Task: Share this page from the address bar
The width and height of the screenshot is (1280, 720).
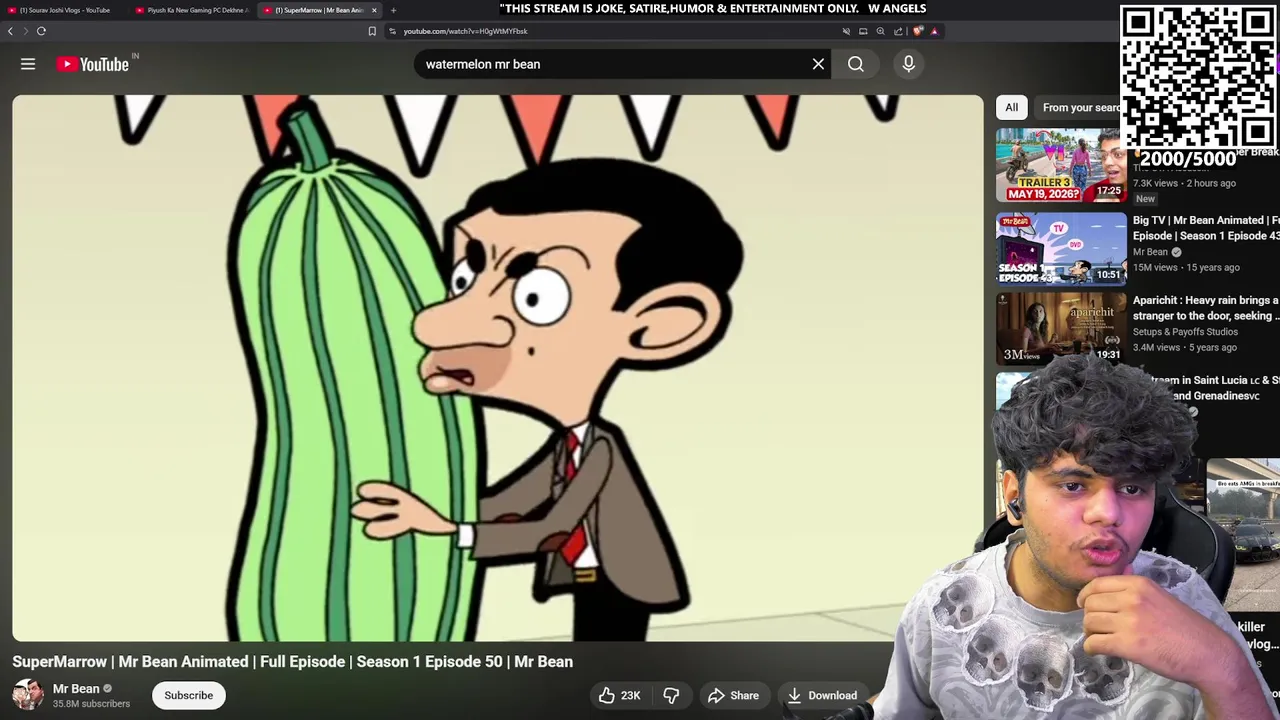Action: point(898,31)
